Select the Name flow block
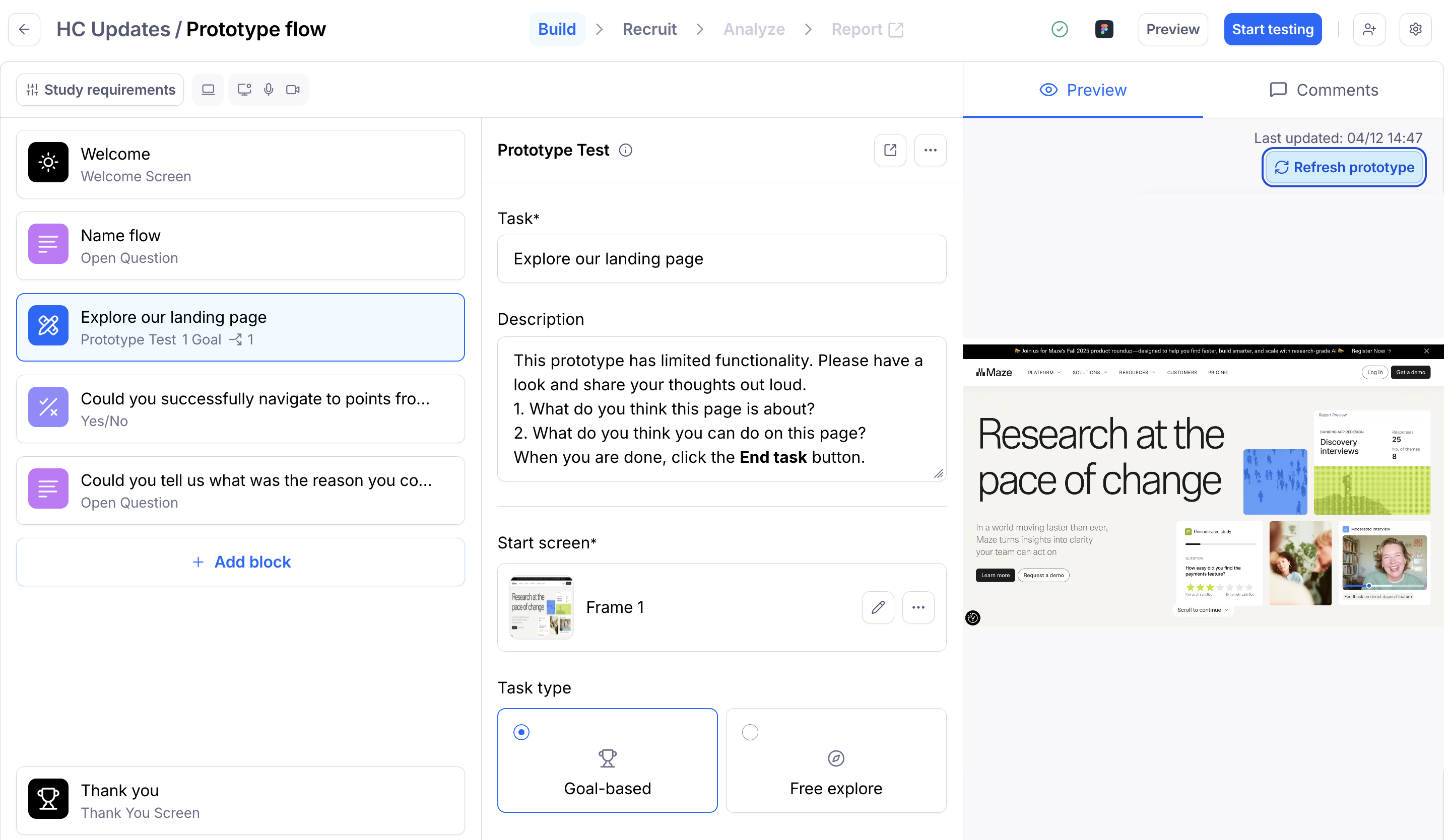This screenshot has width=1449, height=840. (240, 246)
